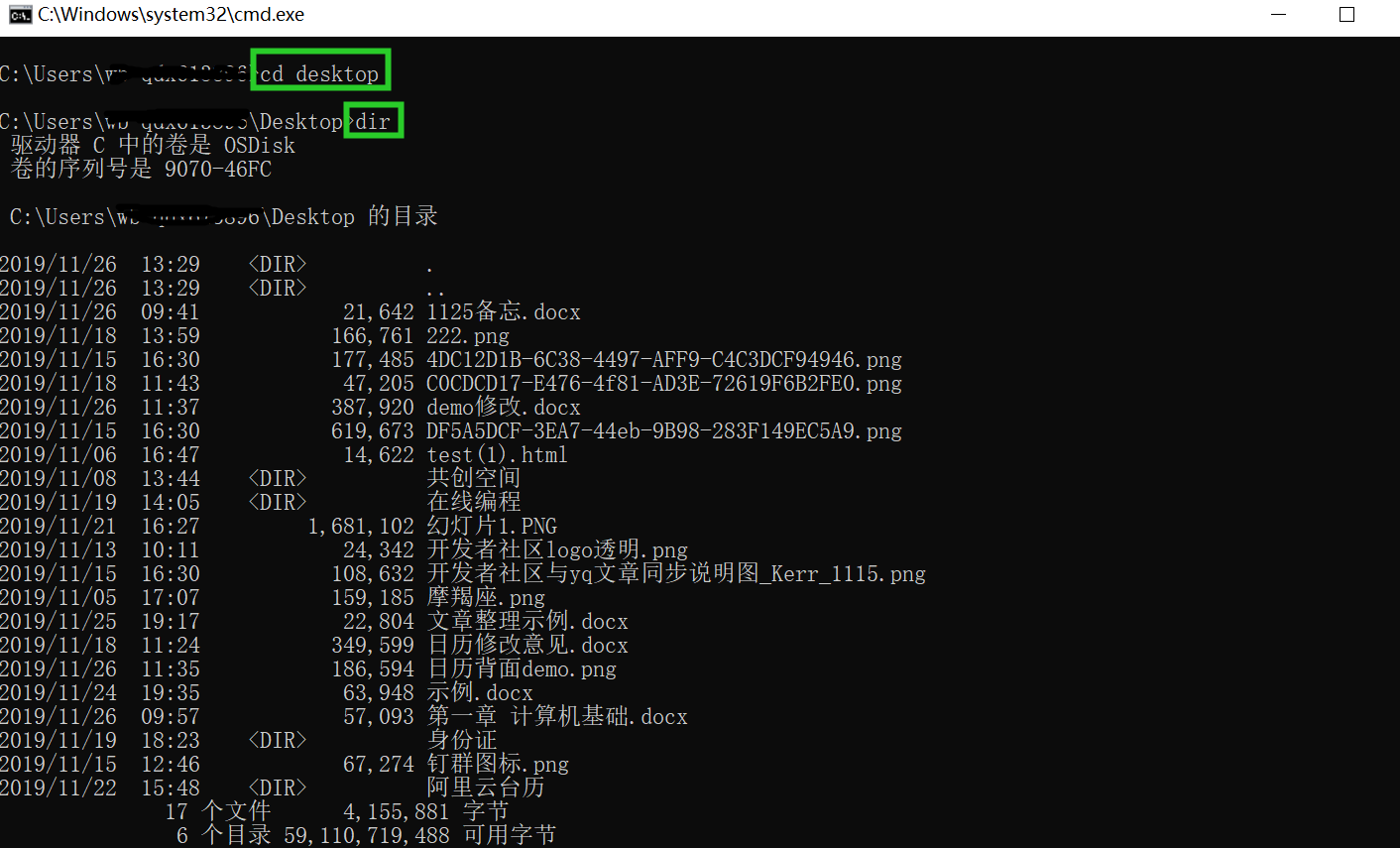Image resolution: width=1400 pixels, height=848 pixels.
Task: Click directory name 共创空间
Action: [x=474, y=478]
